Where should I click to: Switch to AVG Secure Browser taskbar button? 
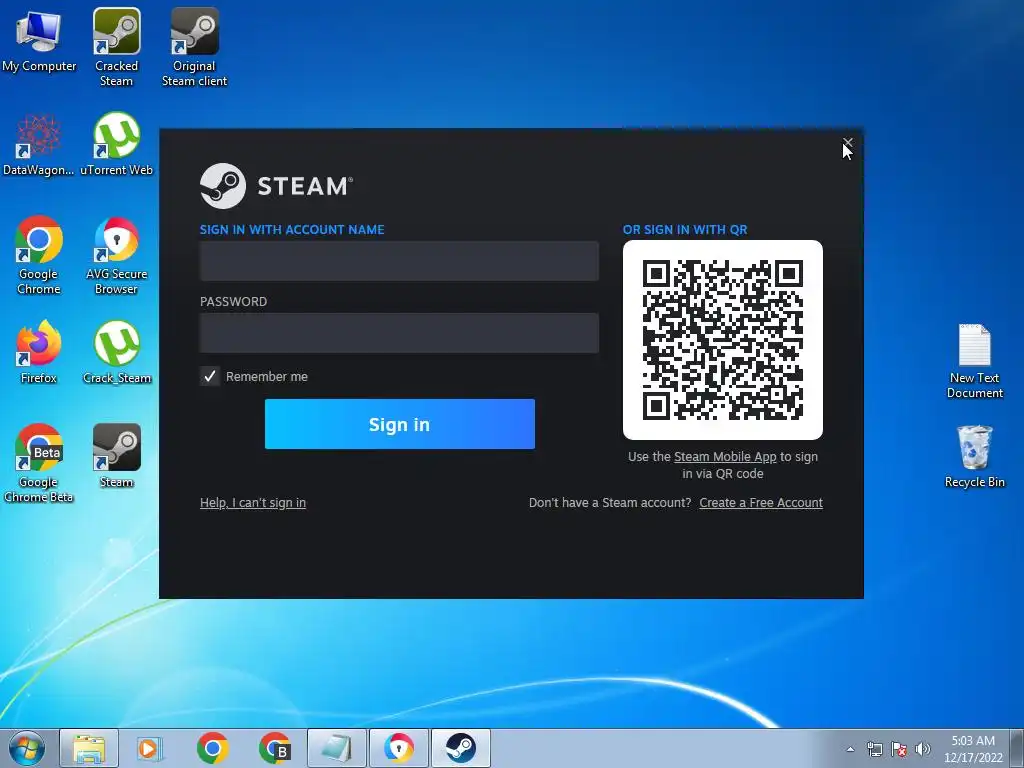[398, 748]
